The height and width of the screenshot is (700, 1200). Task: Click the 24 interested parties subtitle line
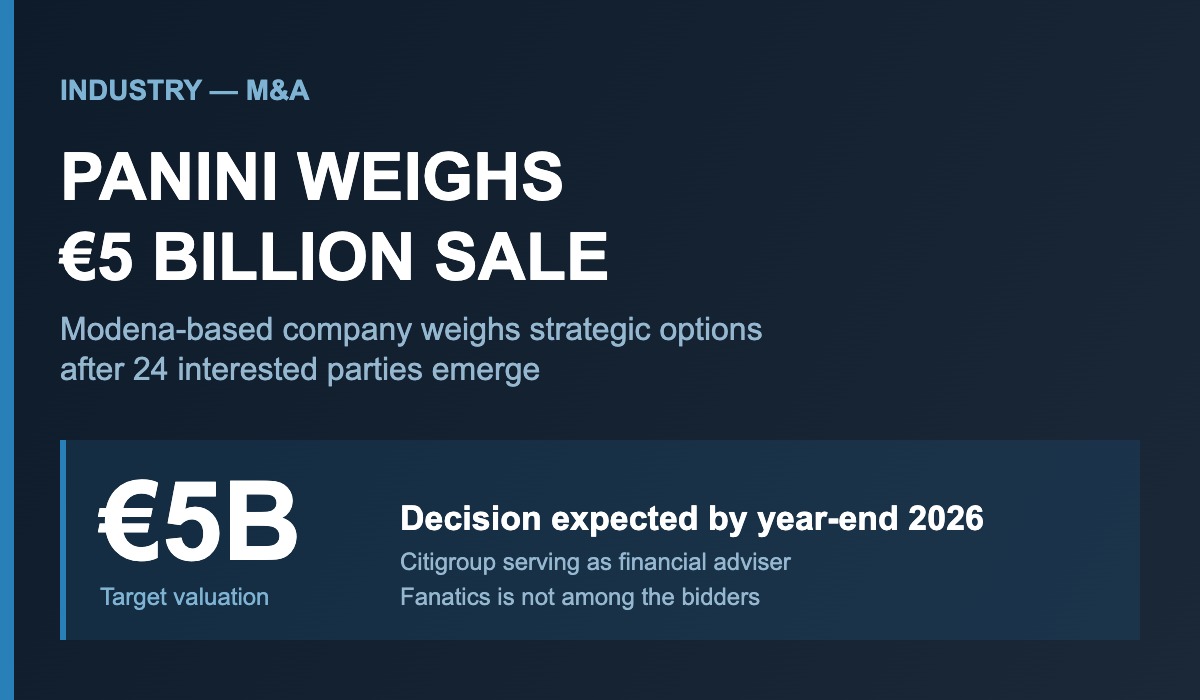tap(299, 370)
